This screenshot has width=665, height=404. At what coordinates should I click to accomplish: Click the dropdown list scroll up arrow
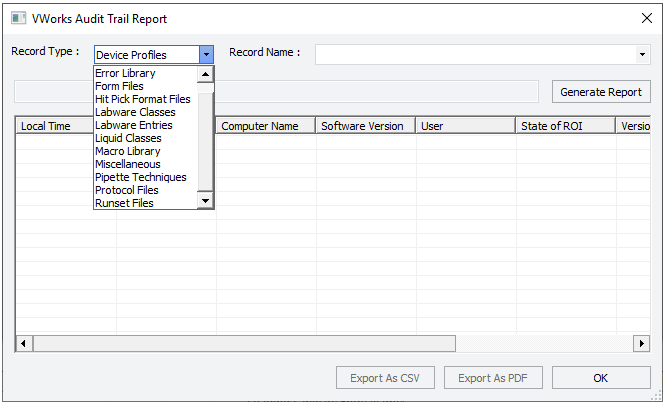(x=205, y=74)
